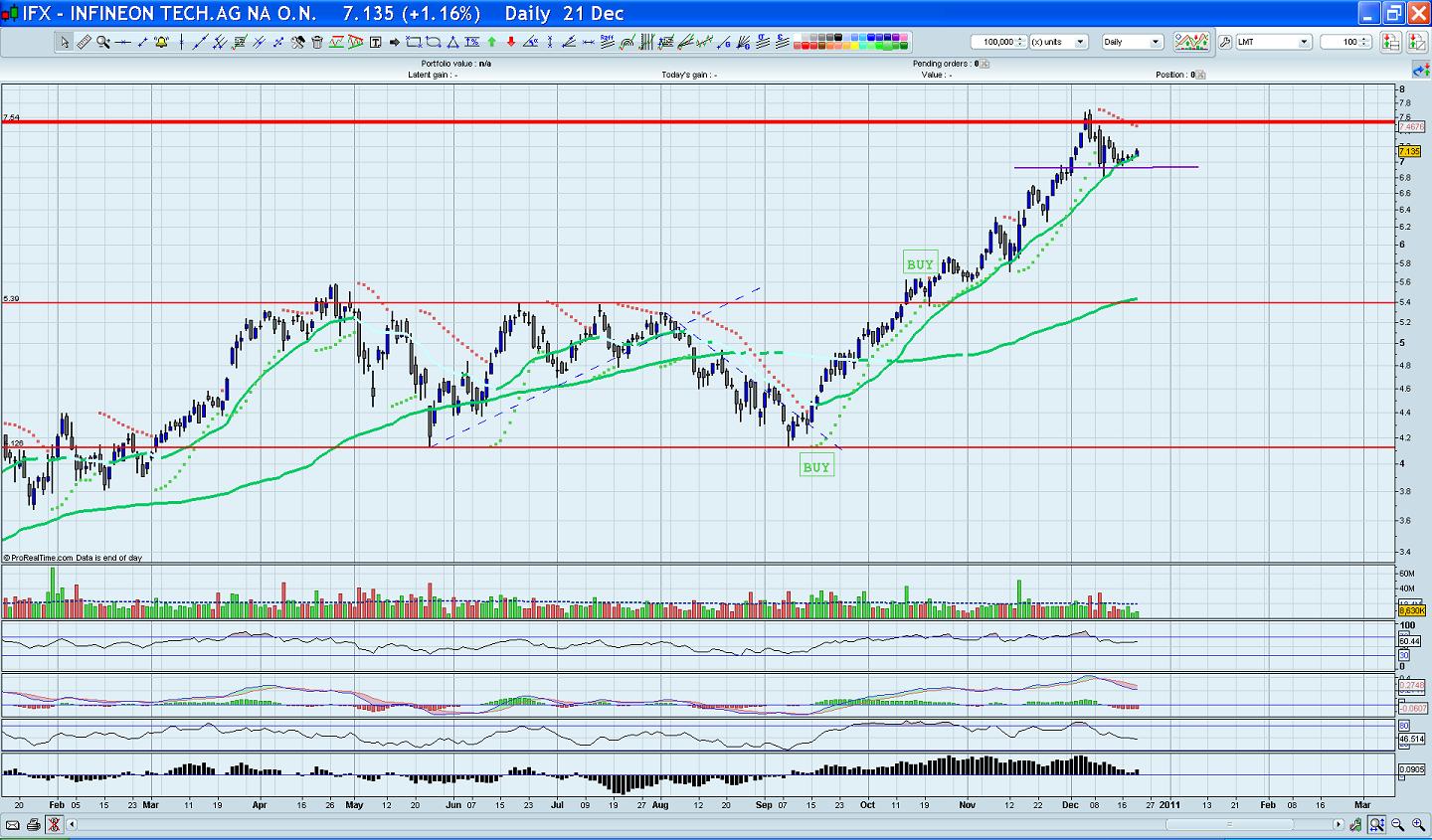This screenshot has height=840, width=1432.
Task: Select the vertical line drawing tool
Action: [x=182, y=42]
